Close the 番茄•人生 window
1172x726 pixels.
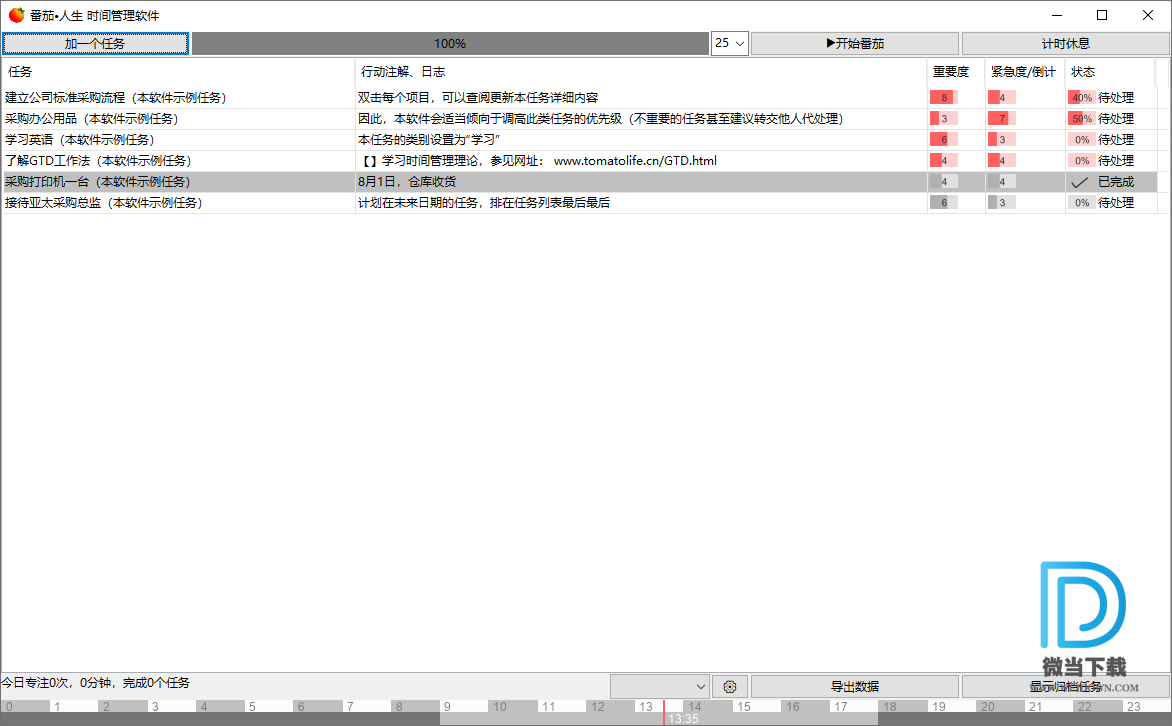[x=1147, y=15]
